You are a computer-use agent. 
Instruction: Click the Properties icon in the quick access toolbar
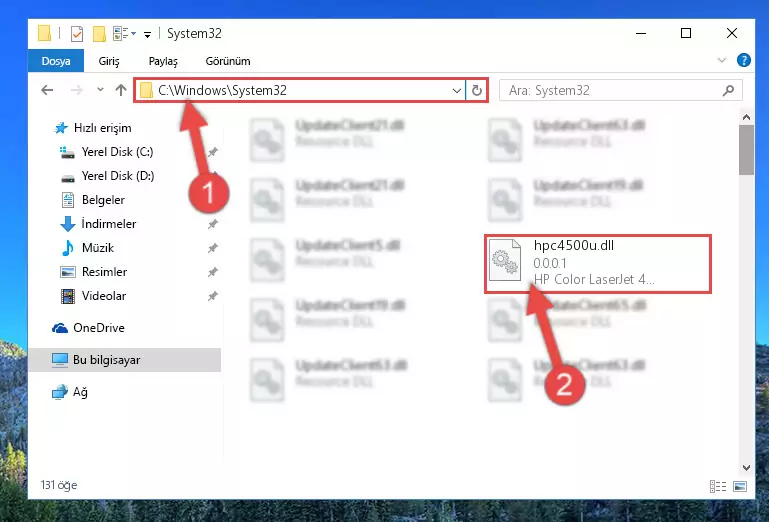coord(77,34)
